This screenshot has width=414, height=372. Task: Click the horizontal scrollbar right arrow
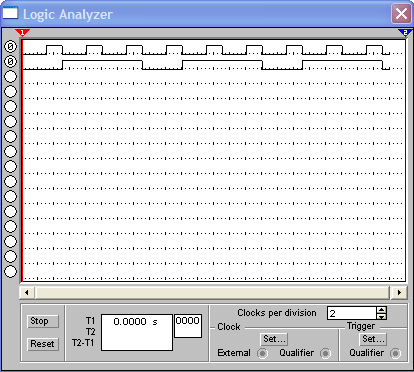399,293
